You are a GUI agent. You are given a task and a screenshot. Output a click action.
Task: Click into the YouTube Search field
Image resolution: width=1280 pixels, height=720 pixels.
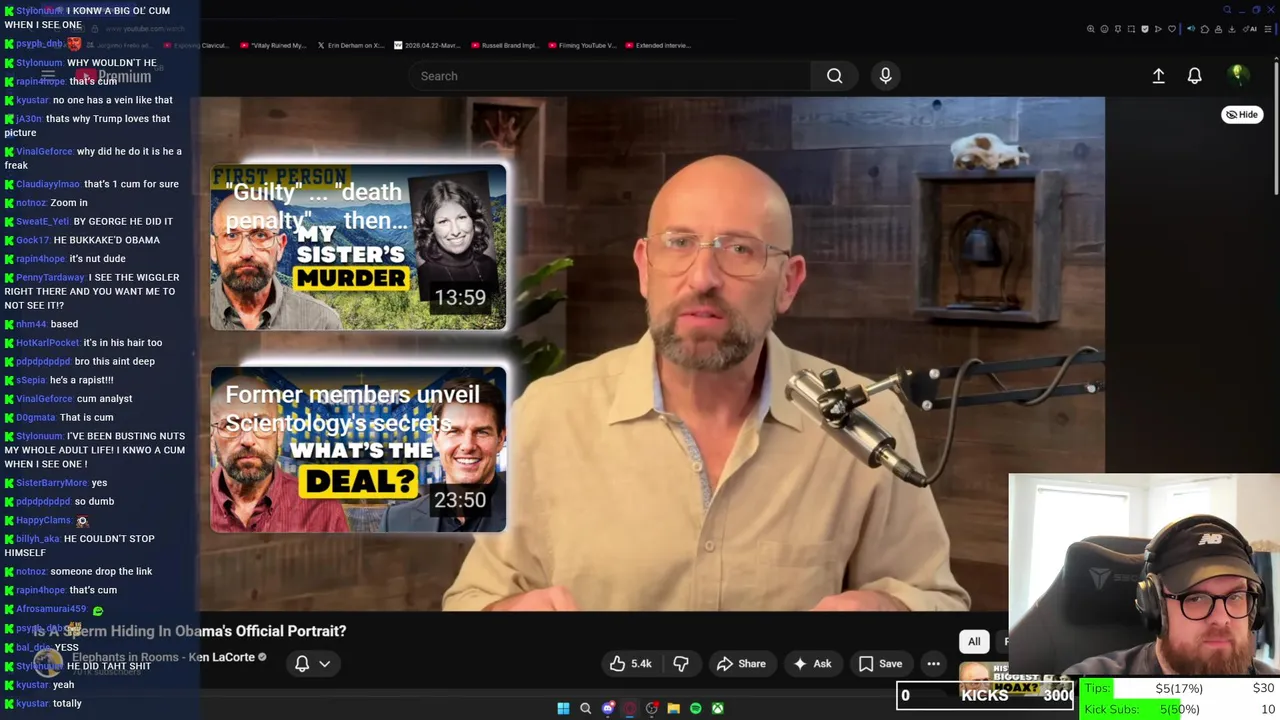[x=610, y=76]
